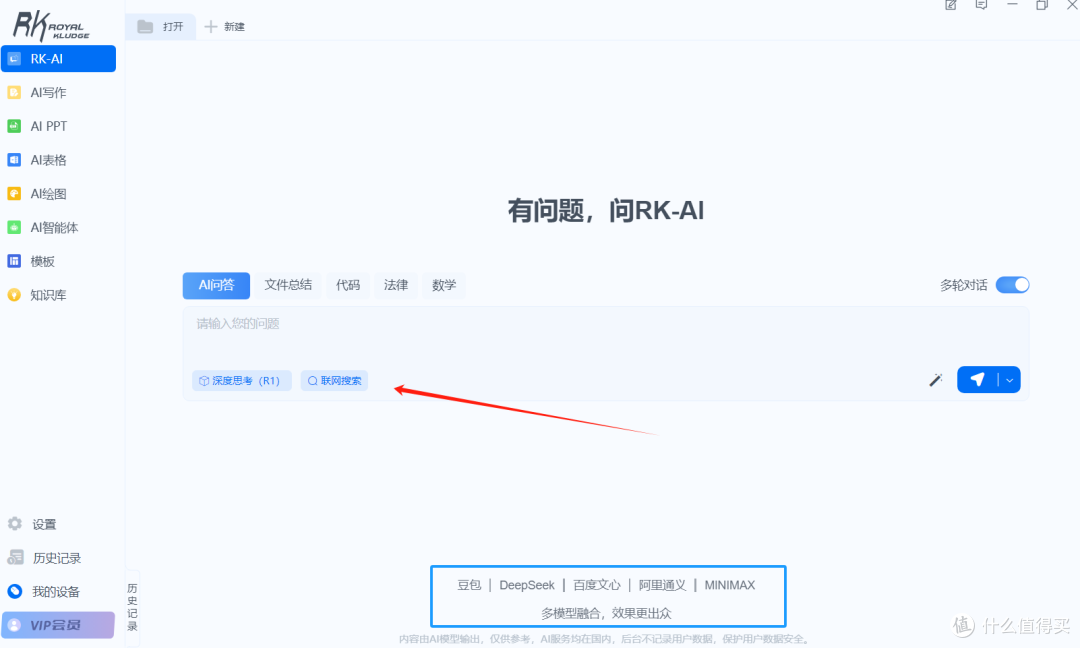
Task: Click the DeepSeek model name
Action: point(527,585)
